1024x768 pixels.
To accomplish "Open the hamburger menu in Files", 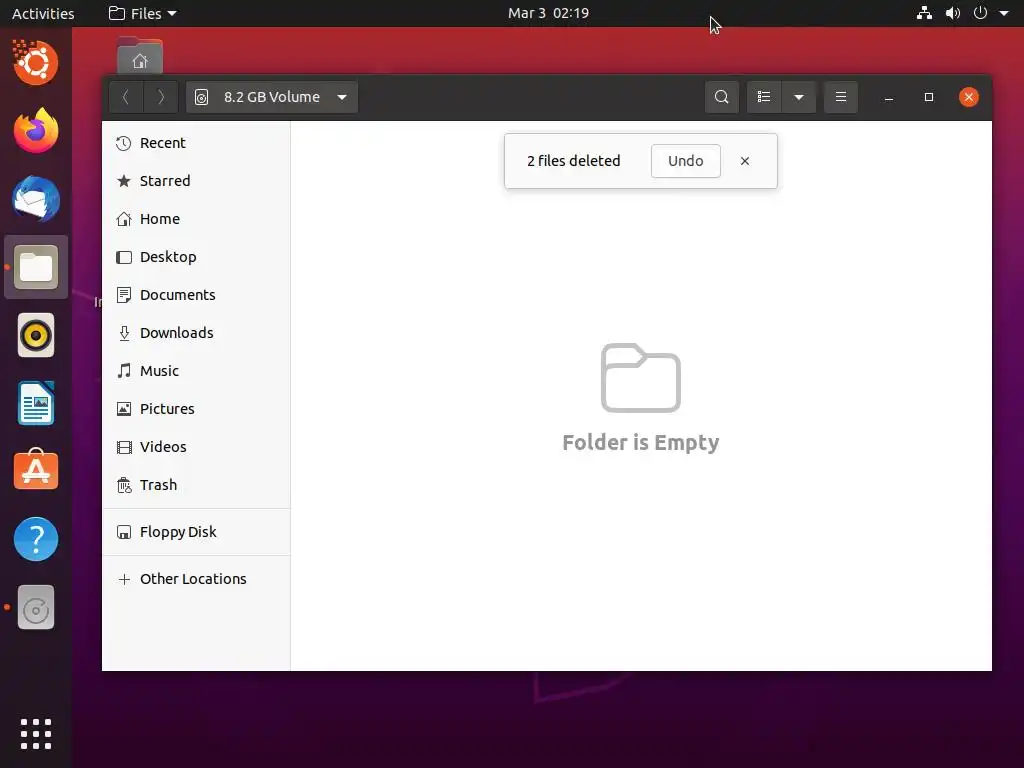I will pyautogui.click(x=840, y=97).
